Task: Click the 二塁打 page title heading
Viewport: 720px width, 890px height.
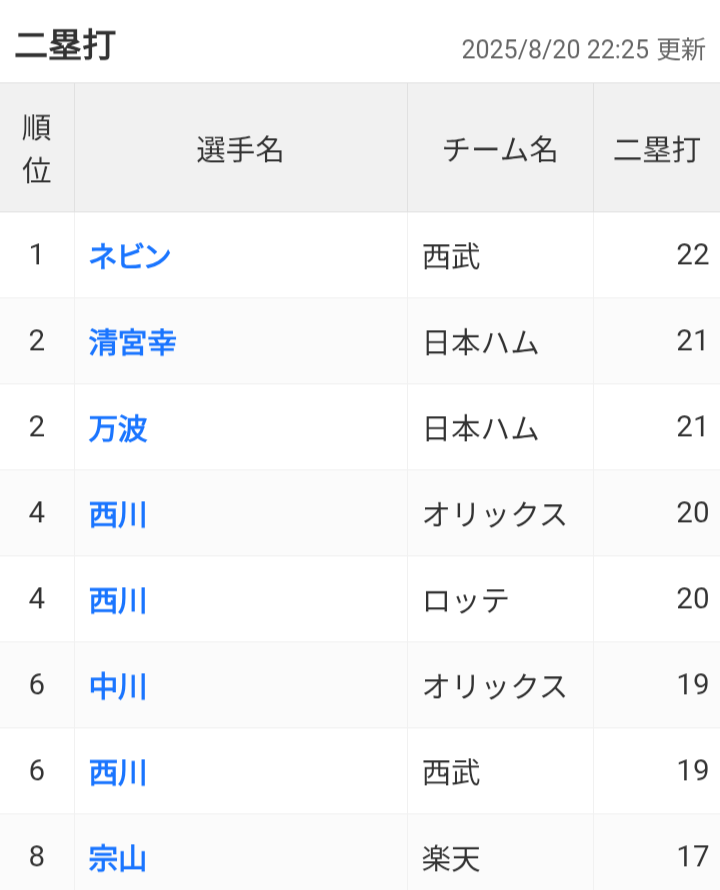Action: coord(65,46)
